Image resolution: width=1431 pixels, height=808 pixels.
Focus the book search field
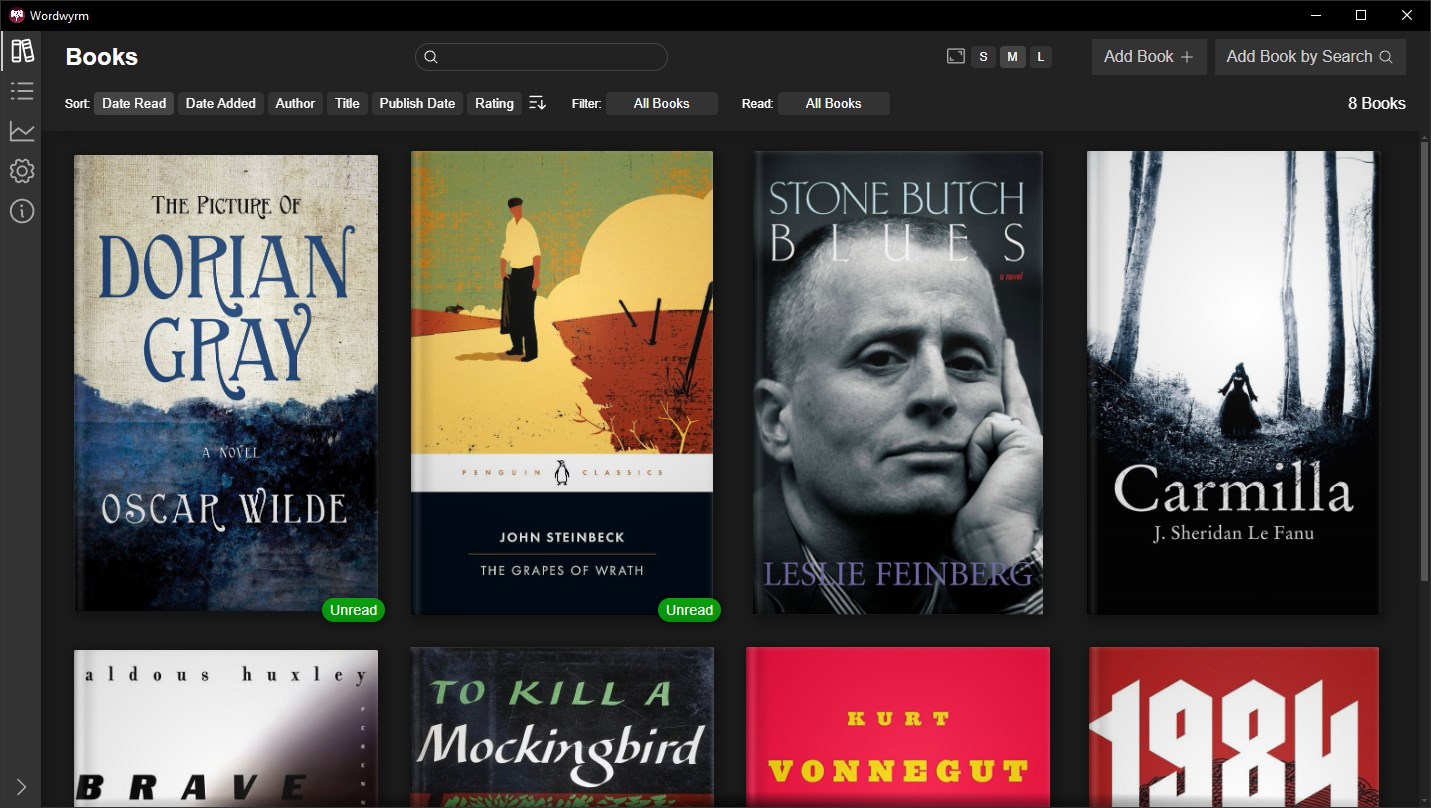pyautogui.click(x=541, y=57)
